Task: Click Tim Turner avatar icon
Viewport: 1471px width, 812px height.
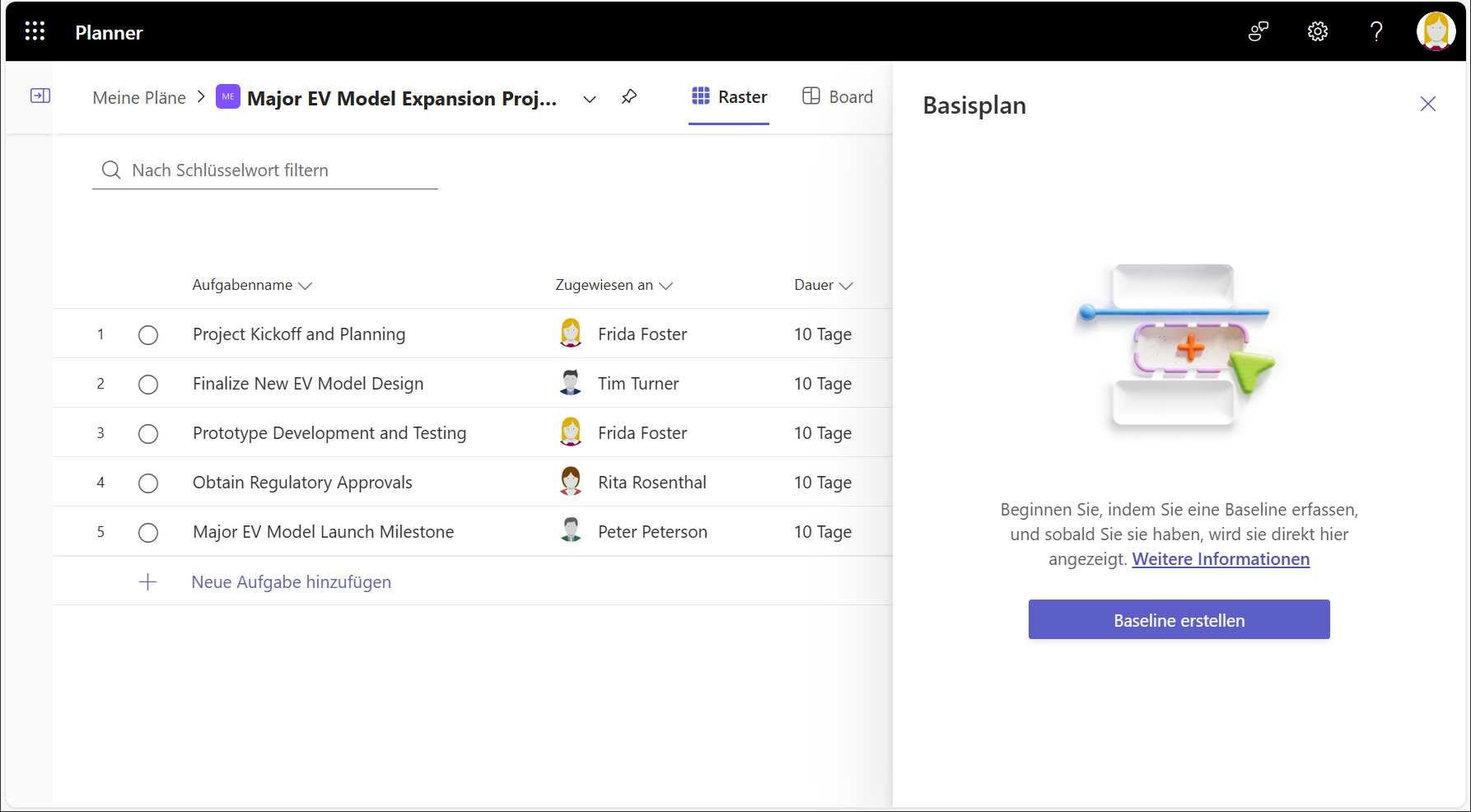Action: [571, 383]
